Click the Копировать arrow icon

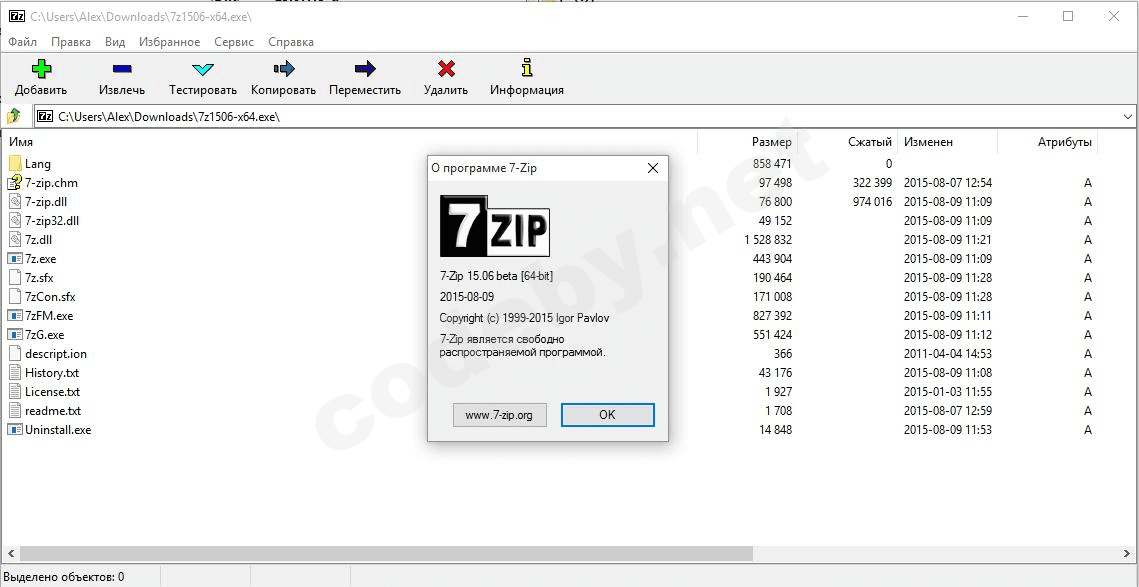point(284,69)
